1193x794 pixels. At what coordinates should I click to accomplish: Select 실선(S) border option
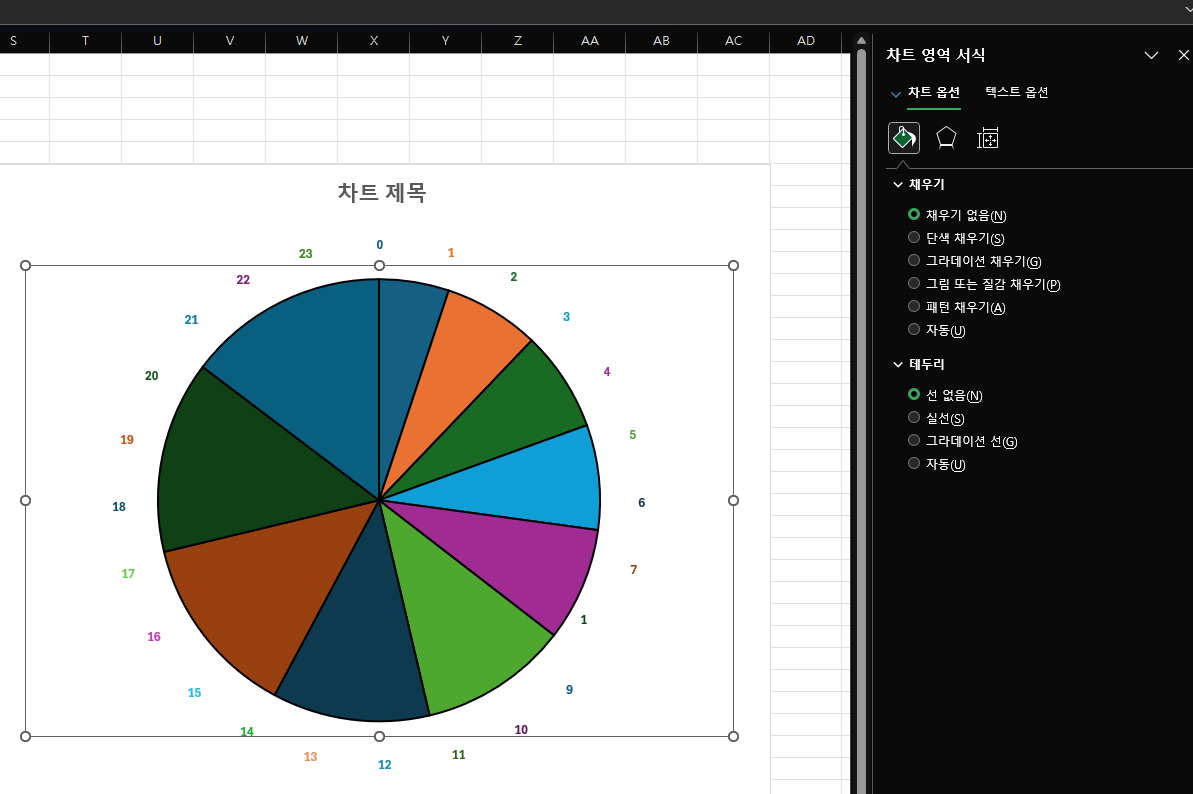pos(936,418)
